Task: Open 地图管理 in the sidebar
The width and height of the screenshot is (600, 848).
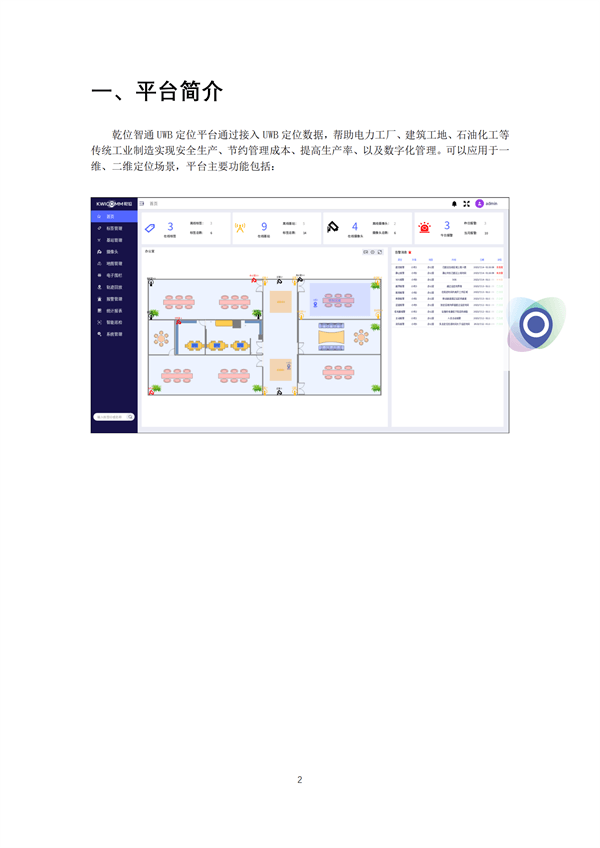Action: point(114,264)
